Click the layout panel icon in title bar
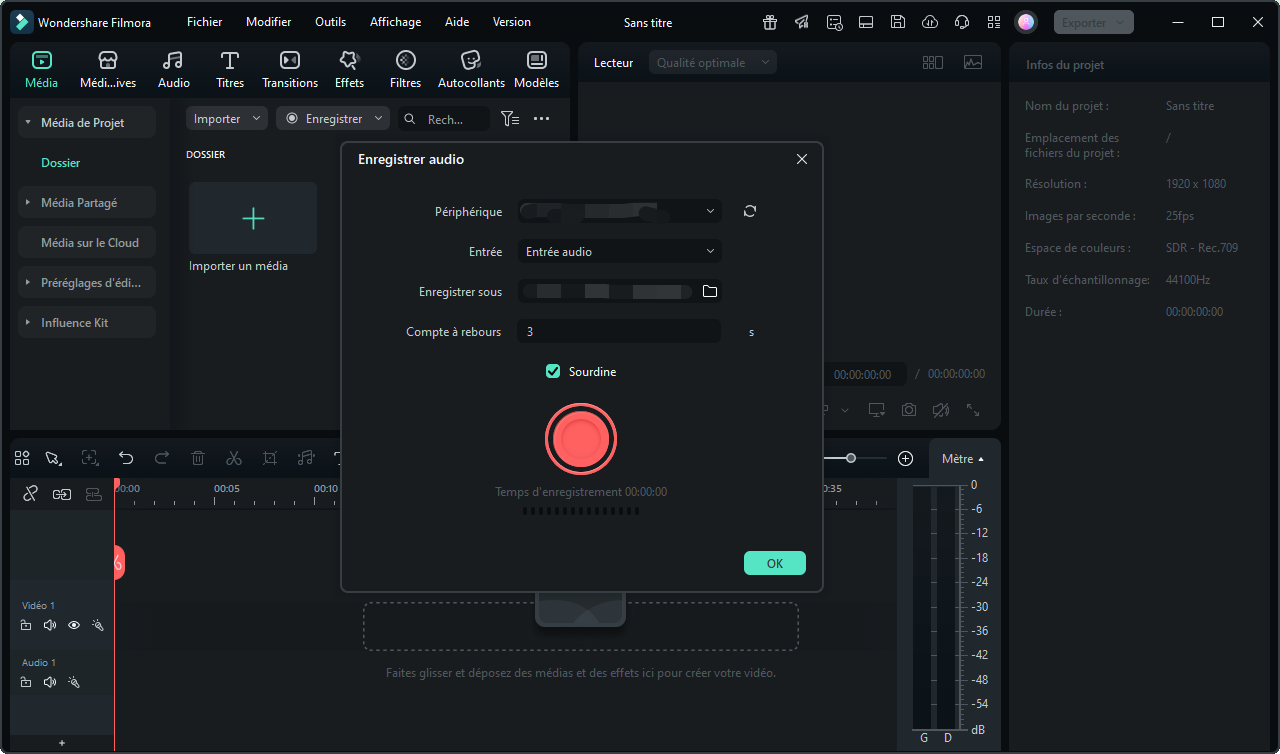The width and height of the screenshot is (1280, 754). click(866, 22)
